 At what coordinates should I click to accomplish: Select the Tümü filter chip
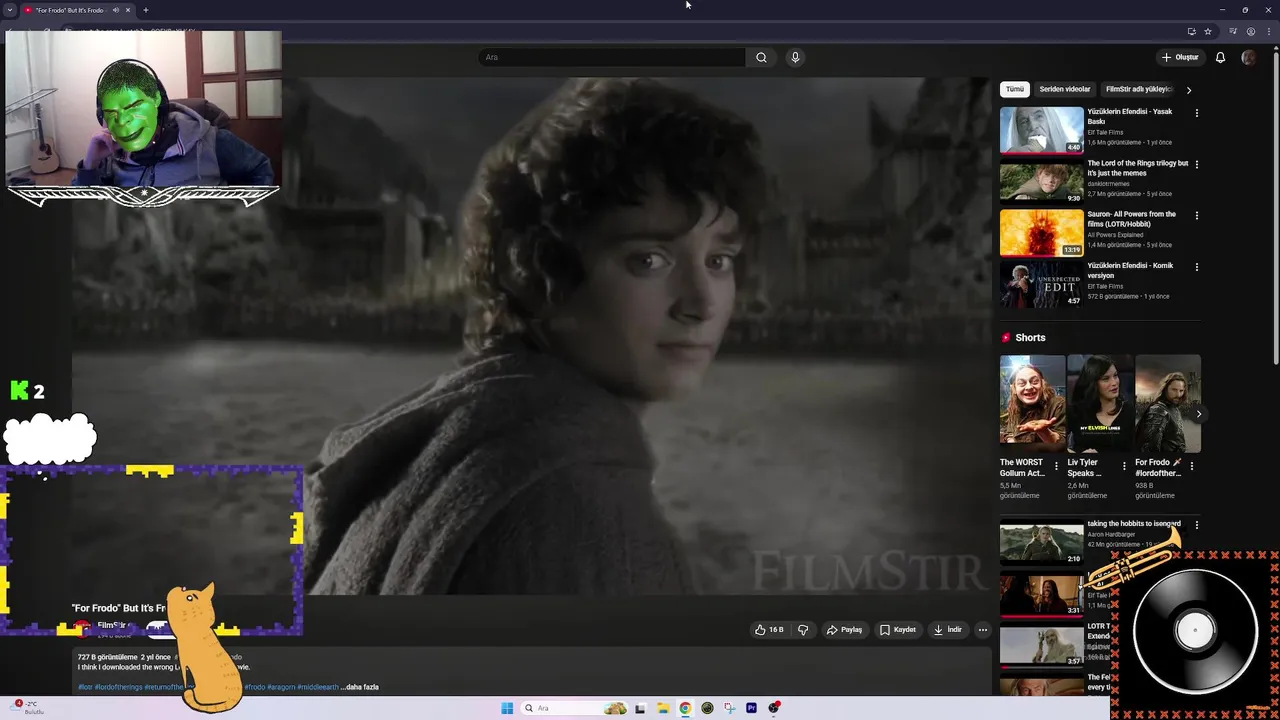(x=1015, y=89)
